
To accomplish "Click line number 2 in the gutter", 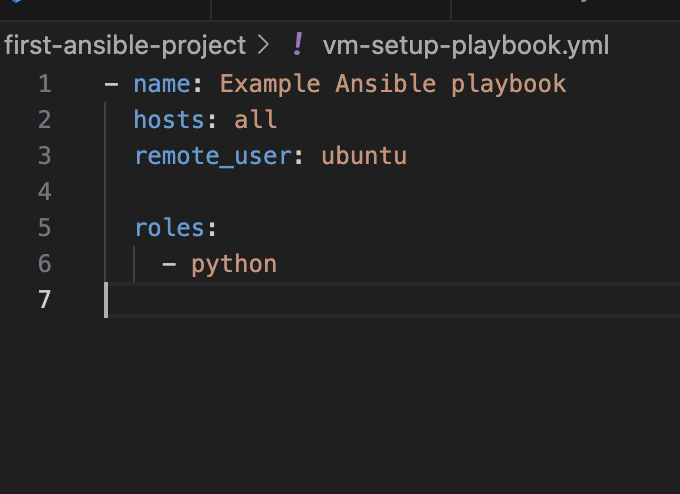I will (45, 120).
